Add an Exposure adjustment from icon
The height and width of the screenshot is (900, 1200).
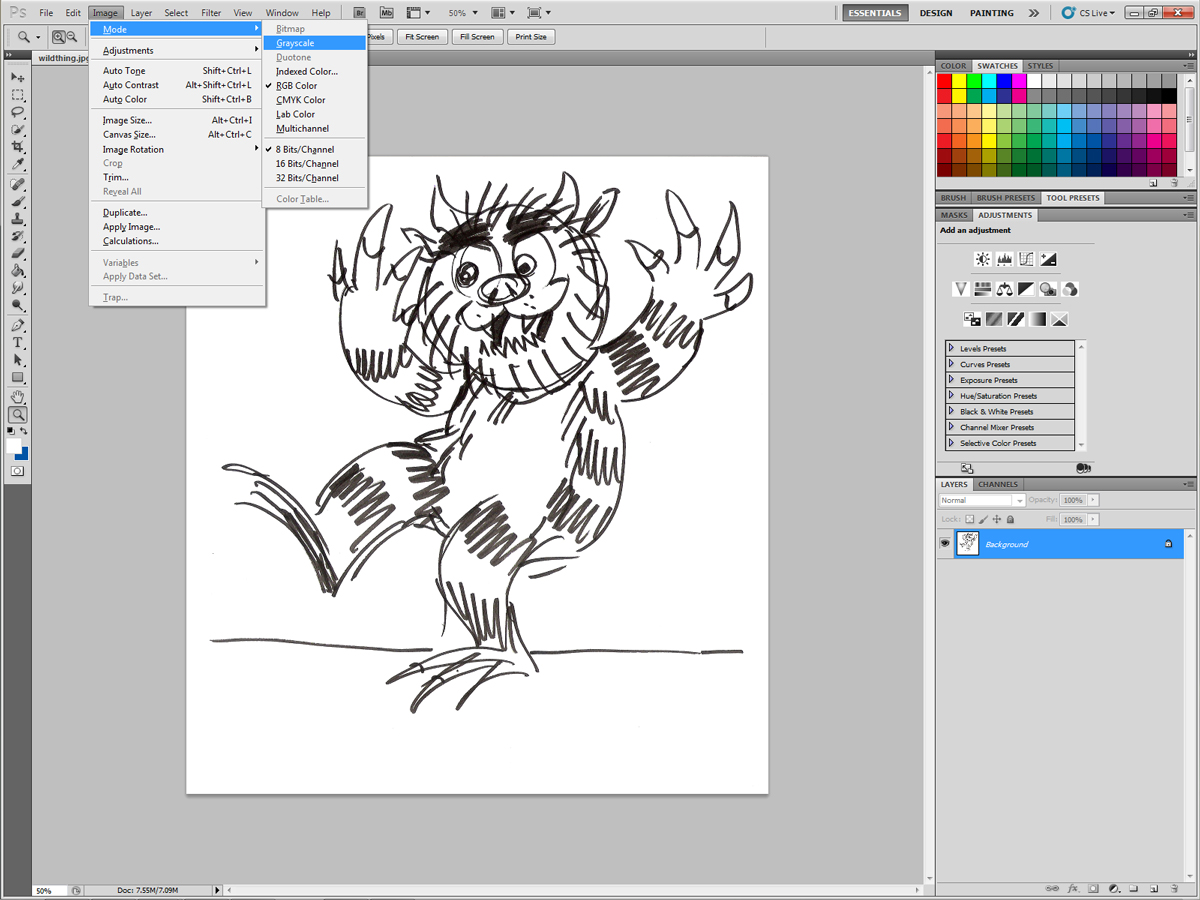(x=1047, y=259)
